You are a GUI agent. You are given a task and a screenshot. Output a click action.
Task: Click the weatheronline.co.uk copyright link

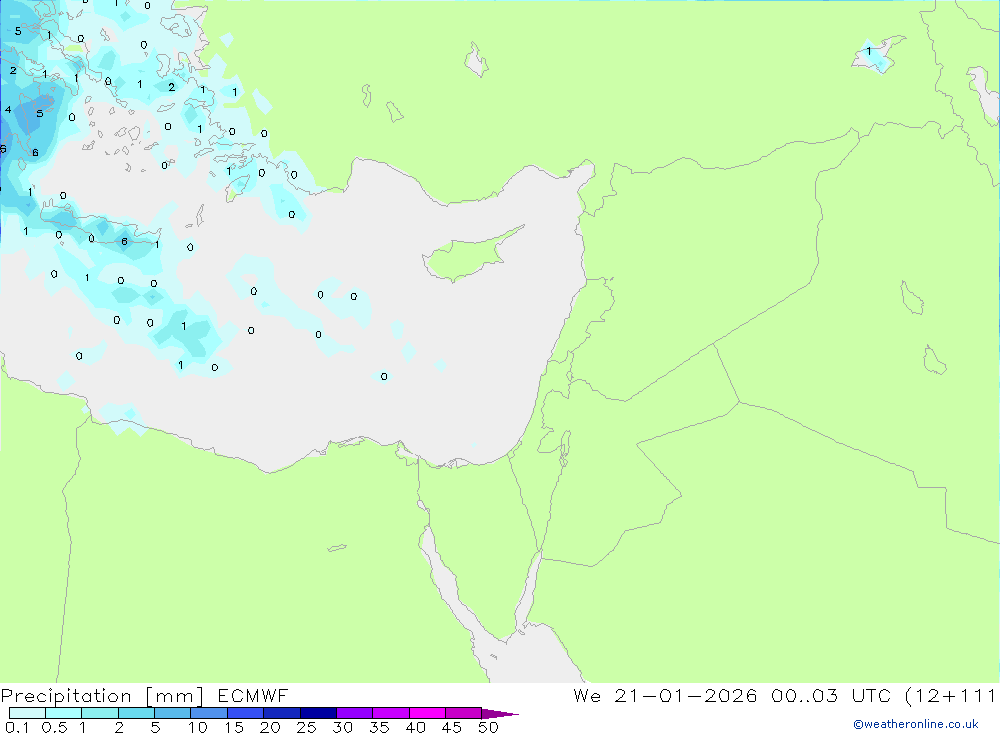coord(915,724)
